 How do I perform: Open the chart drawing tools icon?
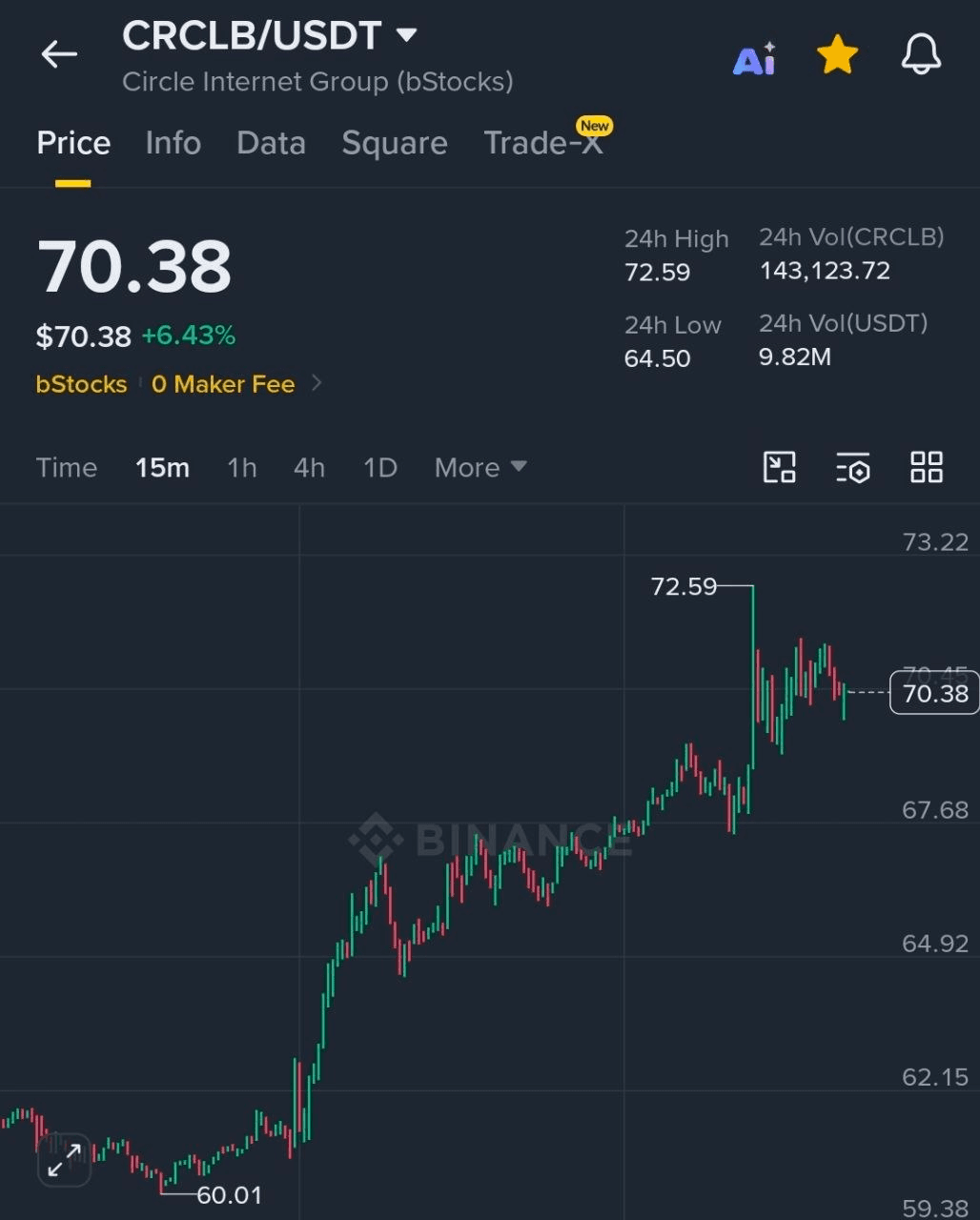tap(780, 467)
